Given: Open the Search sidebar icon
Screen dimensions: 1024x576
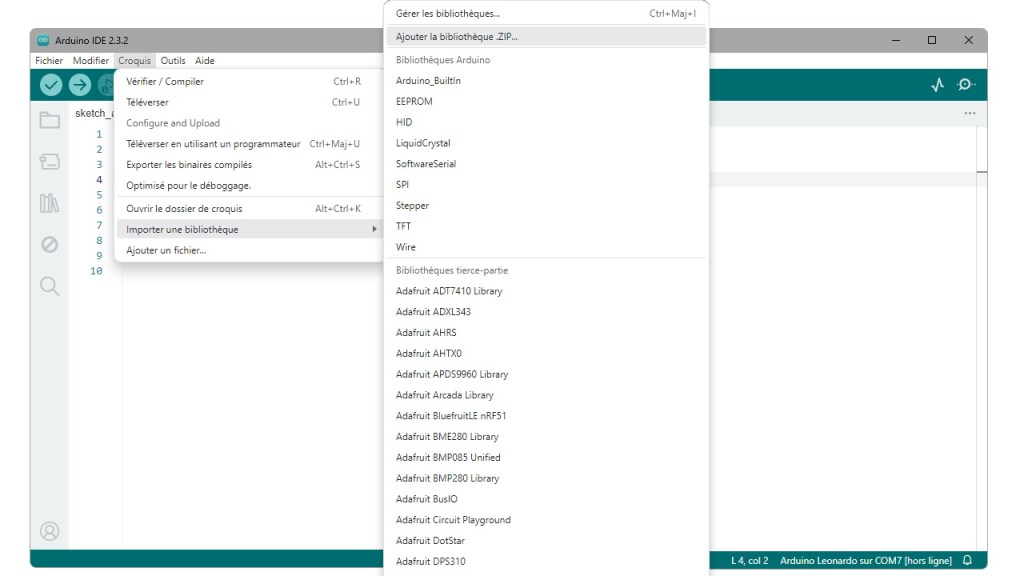Looking at the screenshot, I should (49, 287).
